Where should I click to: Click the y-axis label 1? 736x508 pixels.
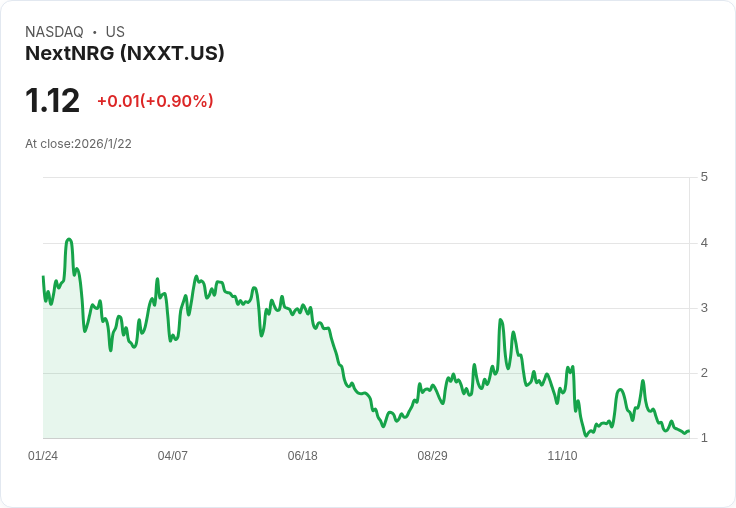(x=705, y=438)
